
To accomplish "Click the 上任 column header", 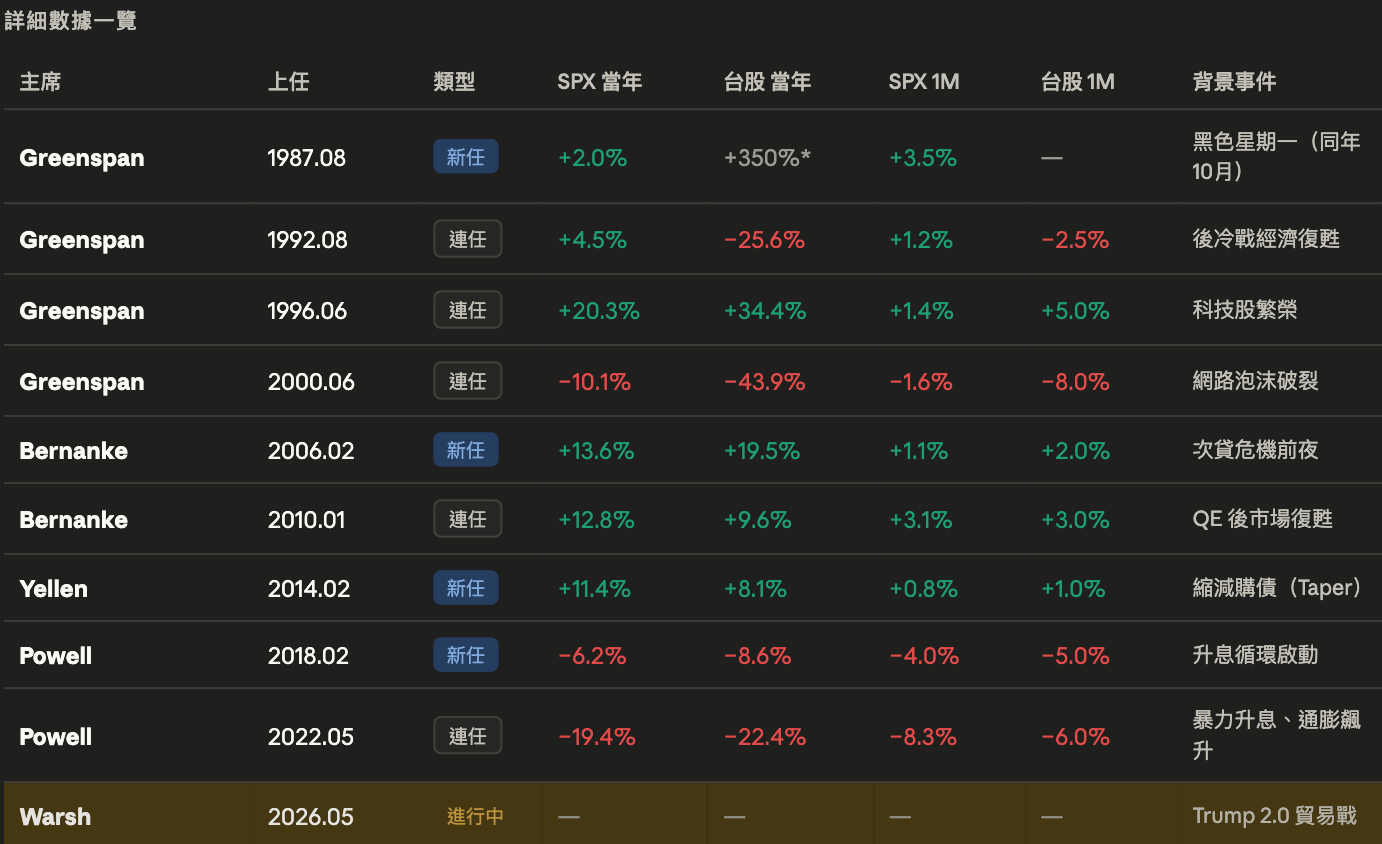I will pos(289,82).
